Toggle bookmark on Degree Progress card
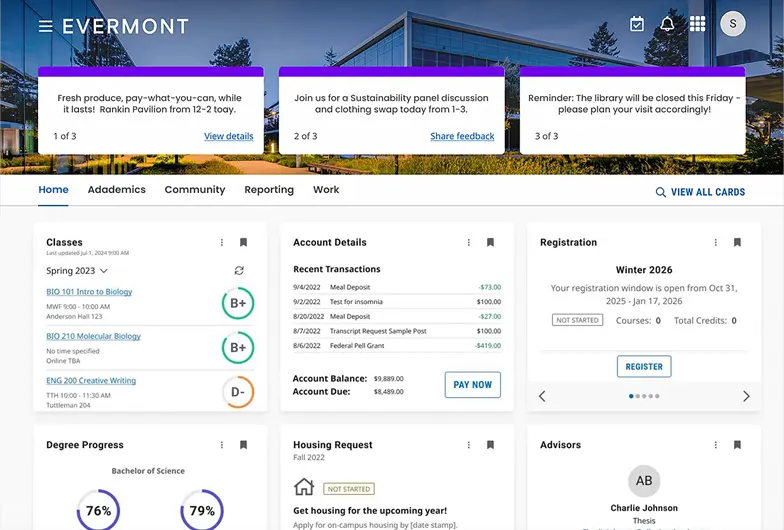Image resolution: width=784 pixels, height=530 pixels. coord(244,445)
